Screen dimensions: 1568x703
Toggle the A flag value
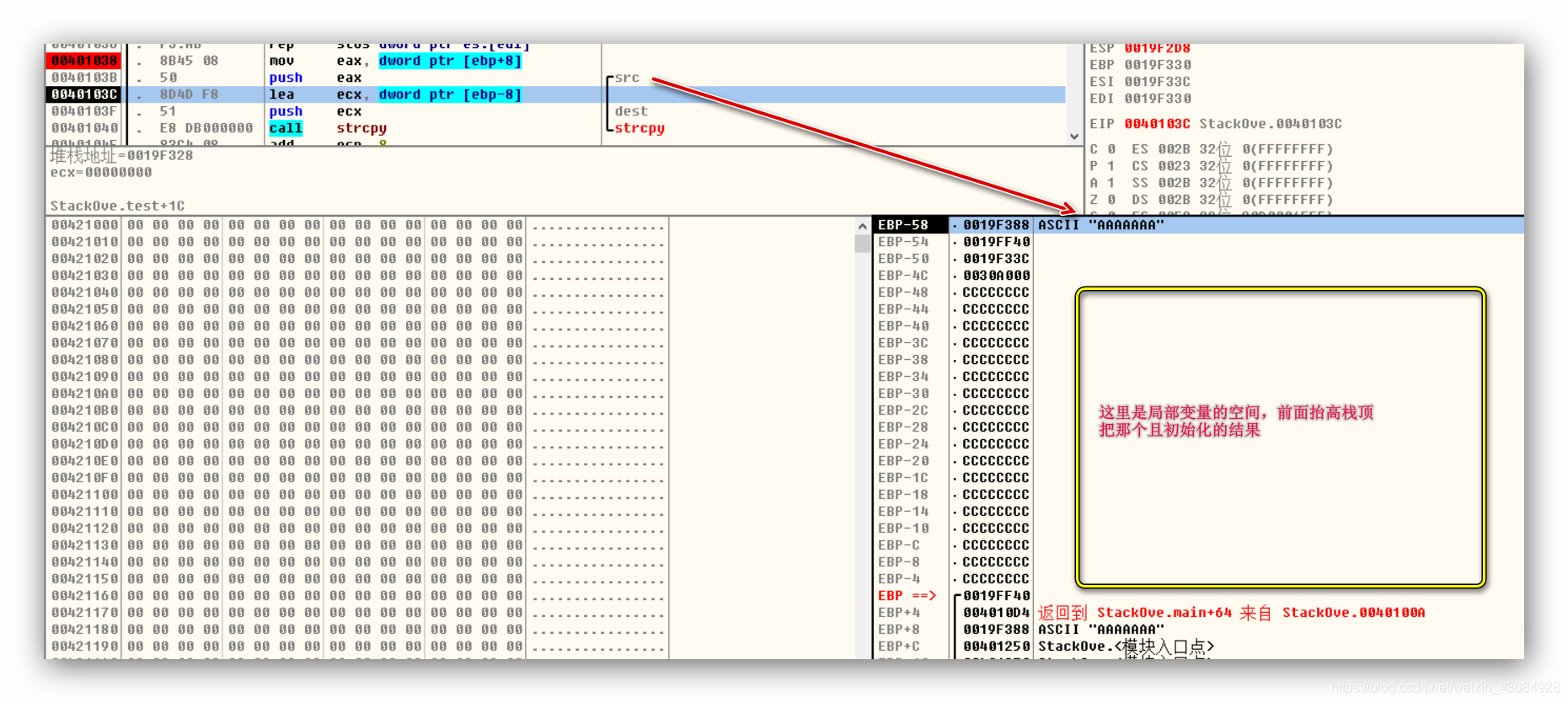pyautogui.click(x=1111, y=183)
